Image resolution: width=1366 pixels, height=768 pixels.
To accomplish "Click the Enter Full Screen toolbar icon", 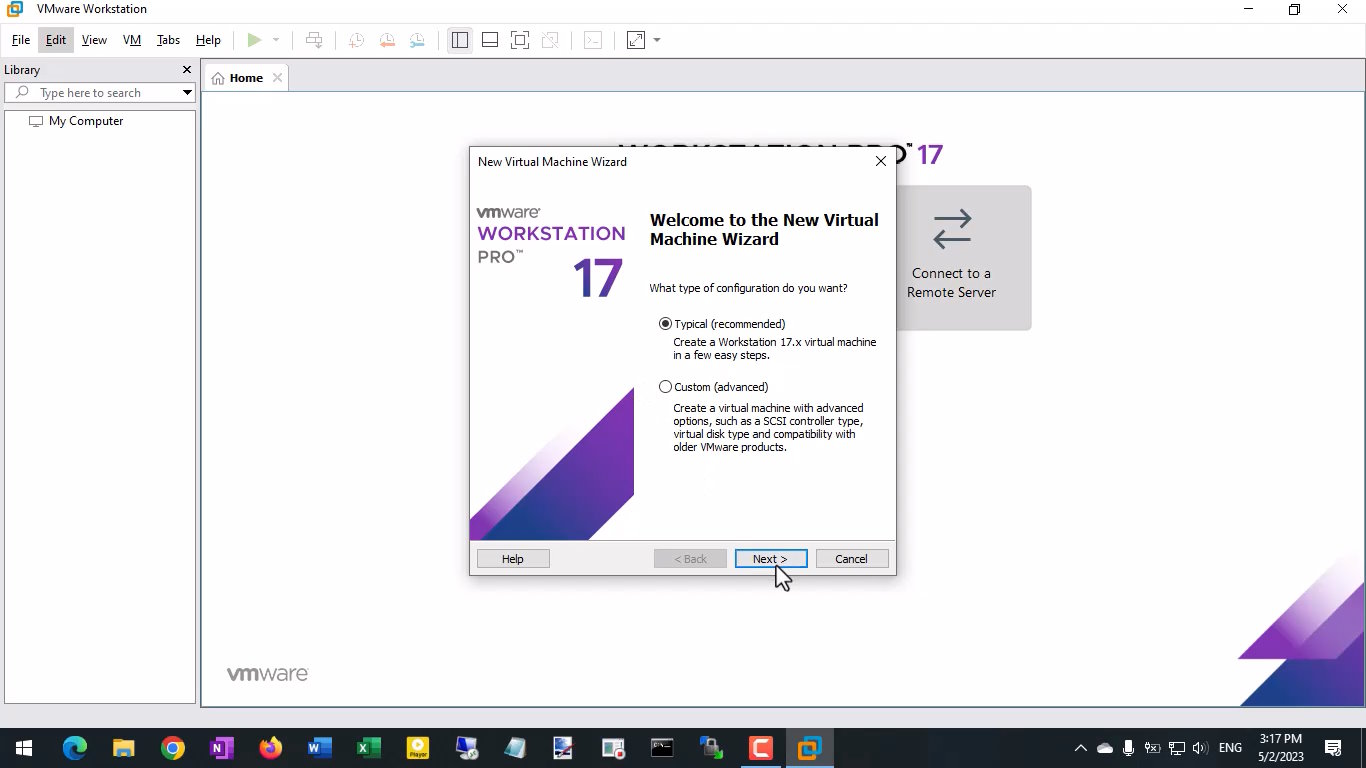I will [x=519, y=40].
